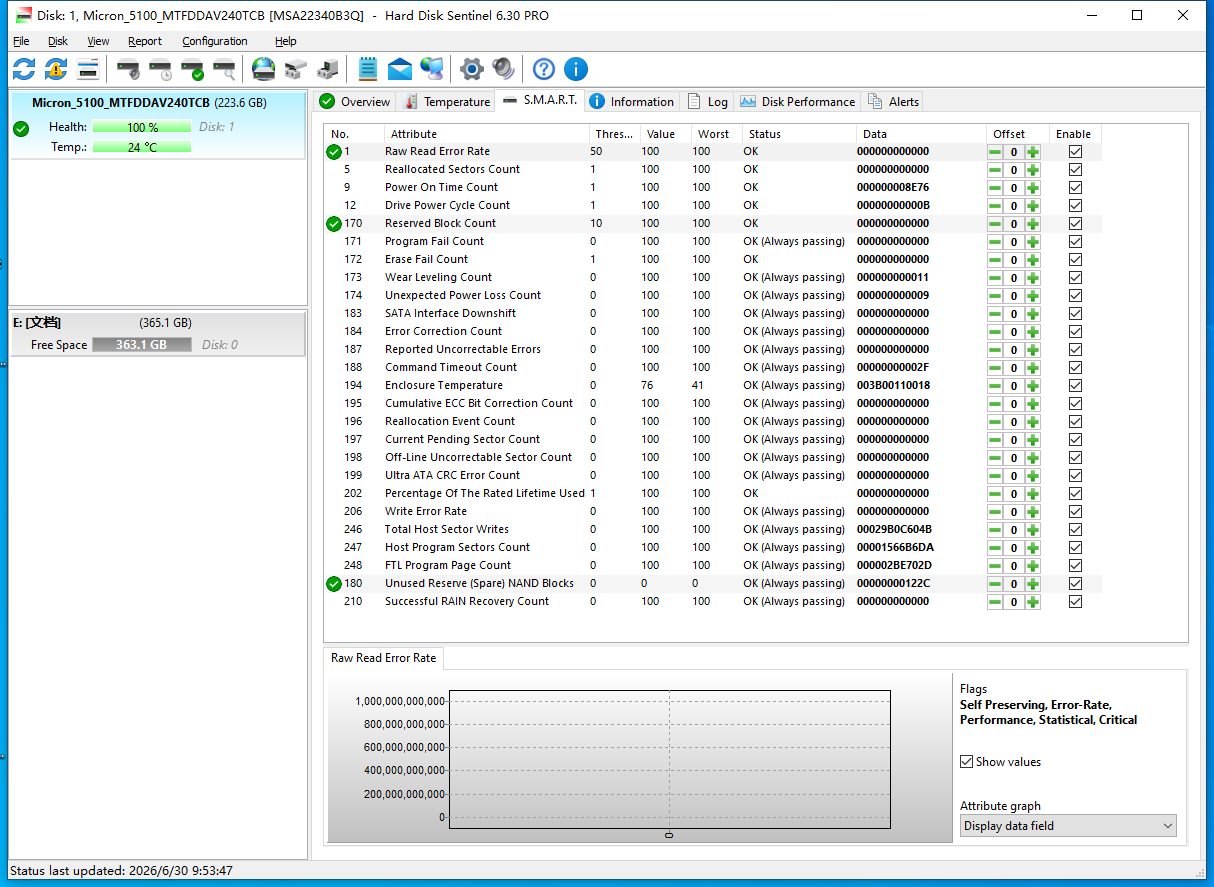Viewport: 1214px width, 887px height.
Task: Click the green health check icon for Micron disk
Action: [22, 128]
